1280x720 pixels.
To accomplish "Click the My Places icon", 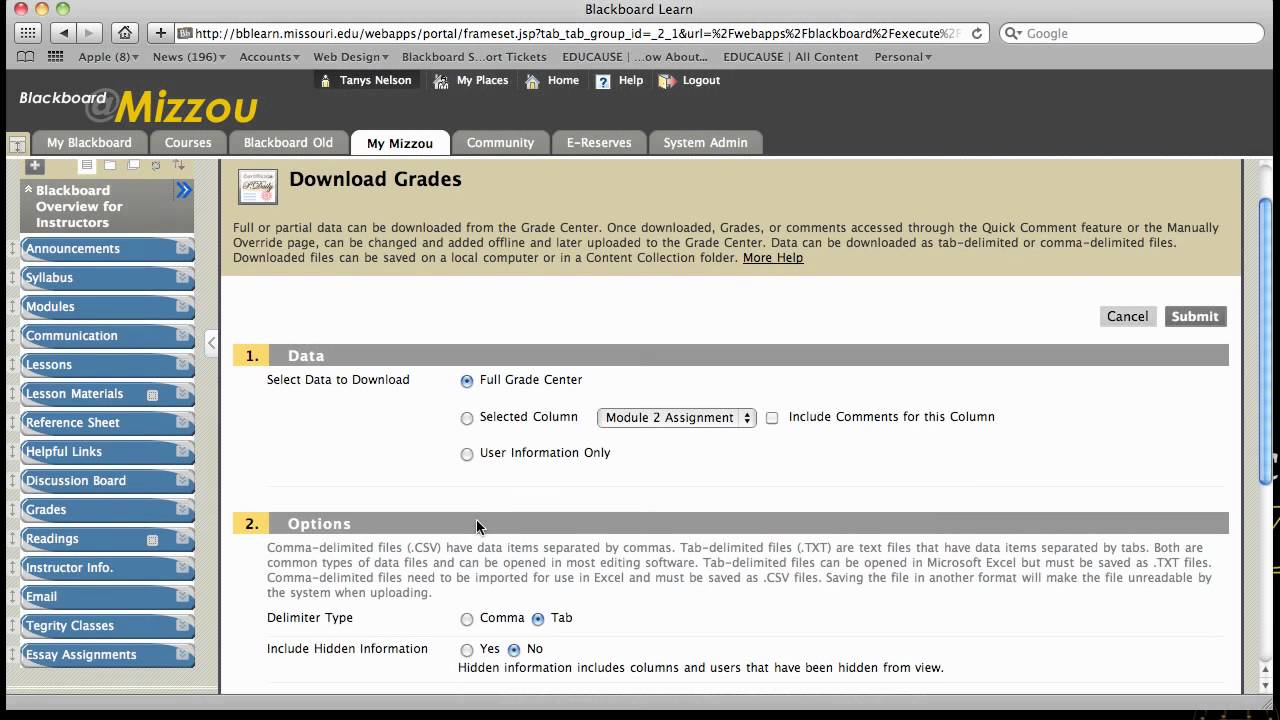I will click(440, 81).
